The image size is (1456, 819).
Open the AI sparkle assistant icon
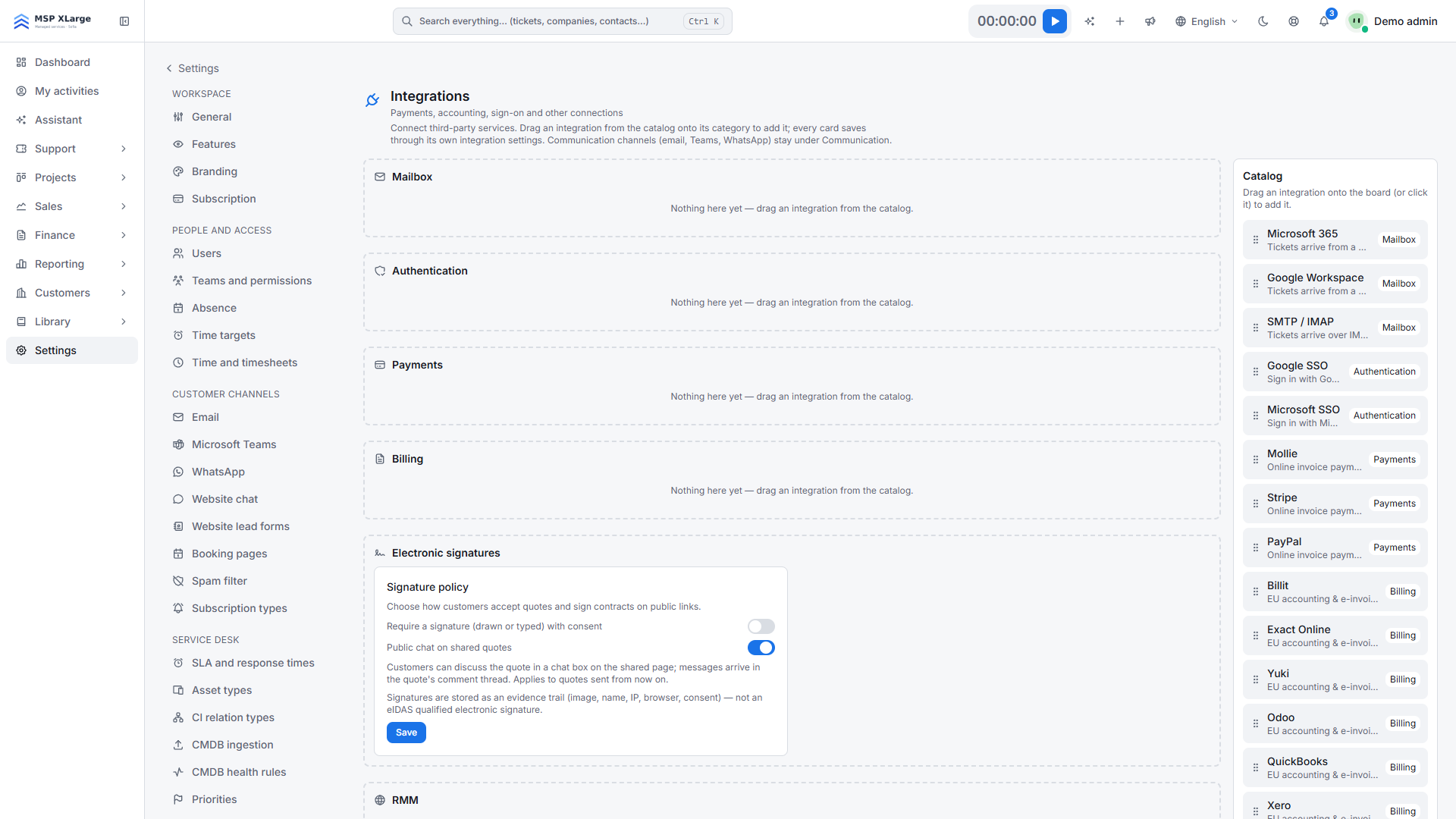click(x=1090, y=21)
